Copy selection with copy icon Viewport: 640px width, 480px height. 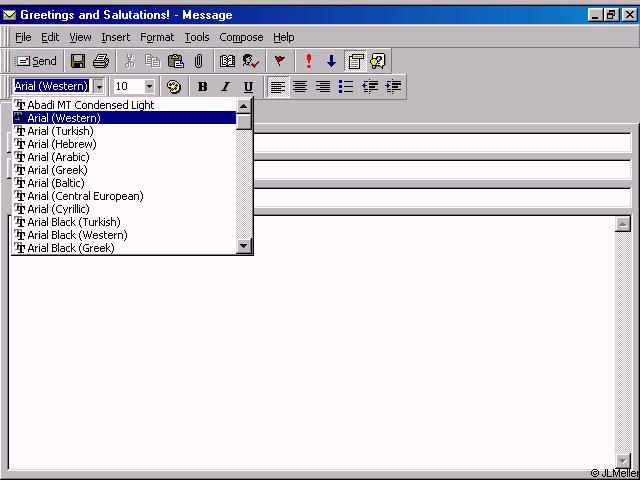point(152,61)
